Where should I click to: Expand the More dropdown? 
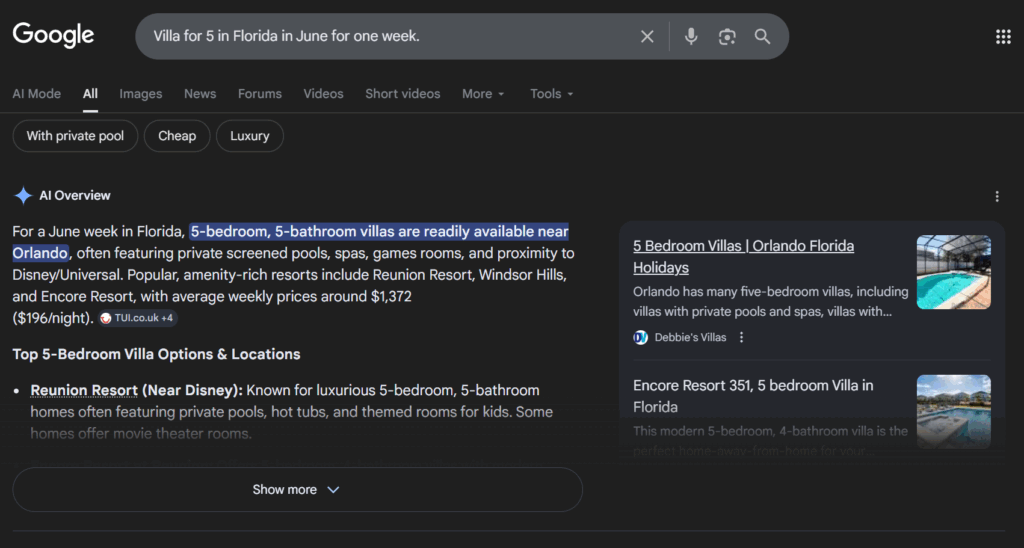483,93
